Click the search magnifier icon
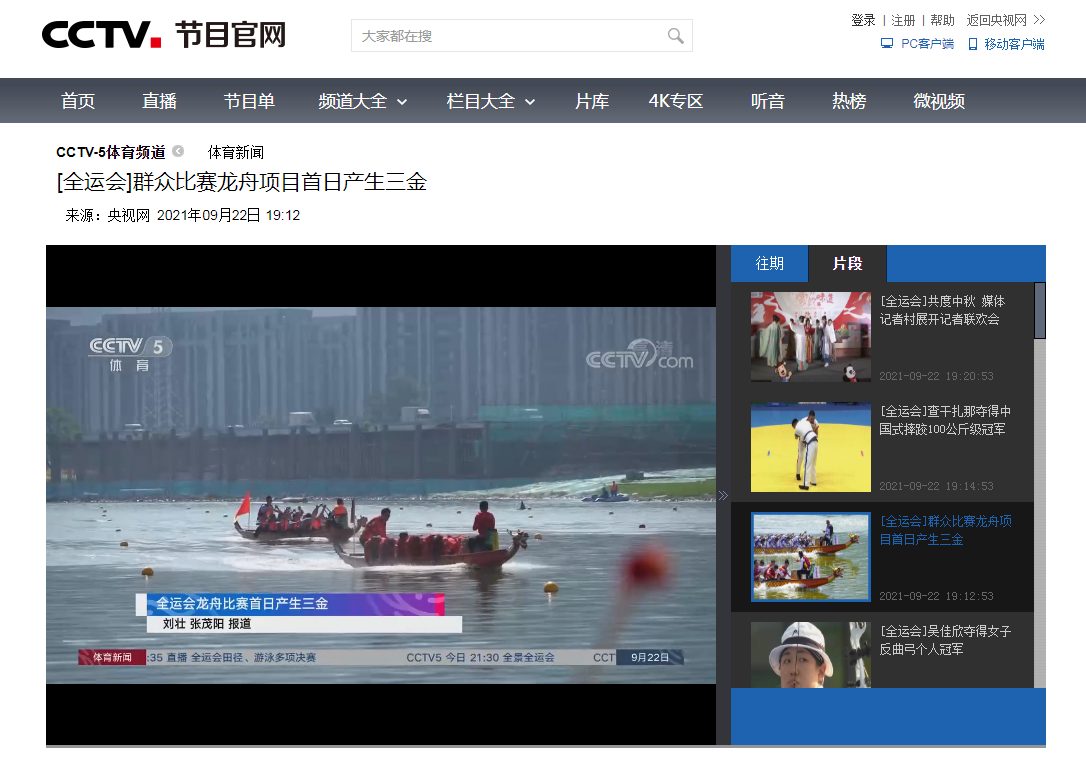 click(676, 36)
